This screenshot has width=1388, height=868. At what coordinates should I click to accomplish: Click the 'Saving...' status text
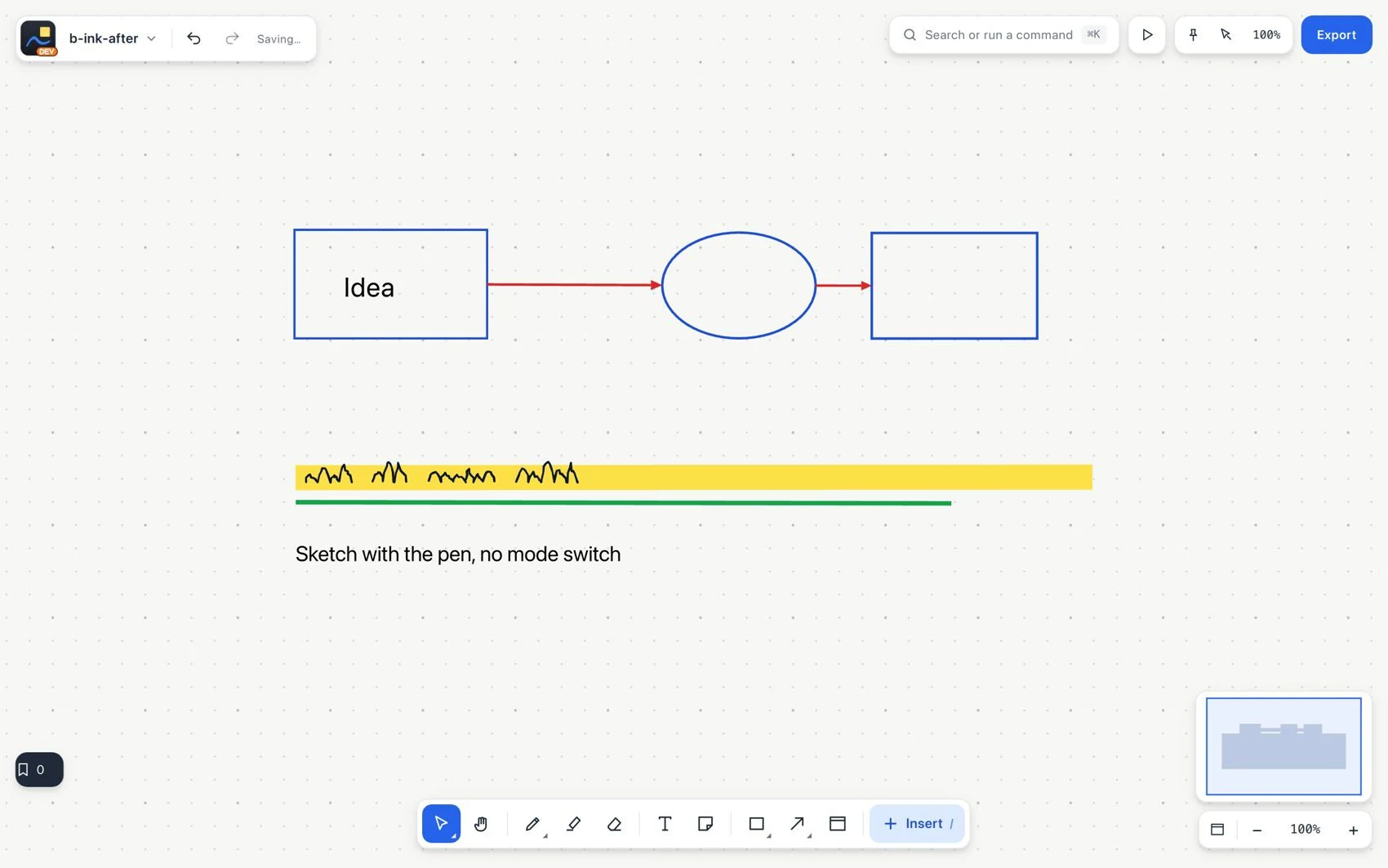[x=278, y=38]
